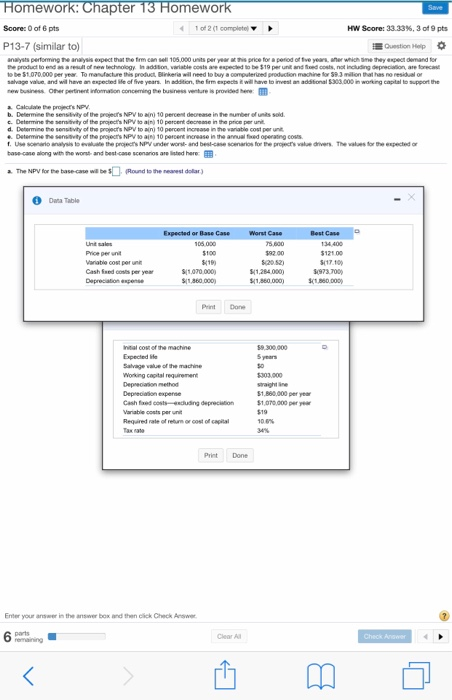The image size is (452, 700).
Task: Open the scenario data table icon
Action: click(208, 154)
